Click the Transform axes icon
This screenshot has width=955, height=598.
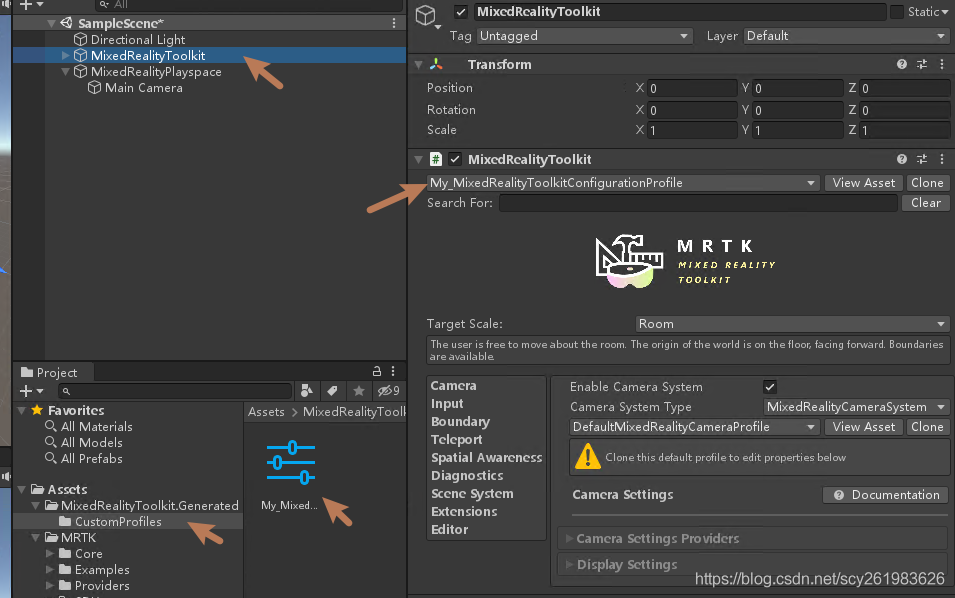[x=436, y=64]
